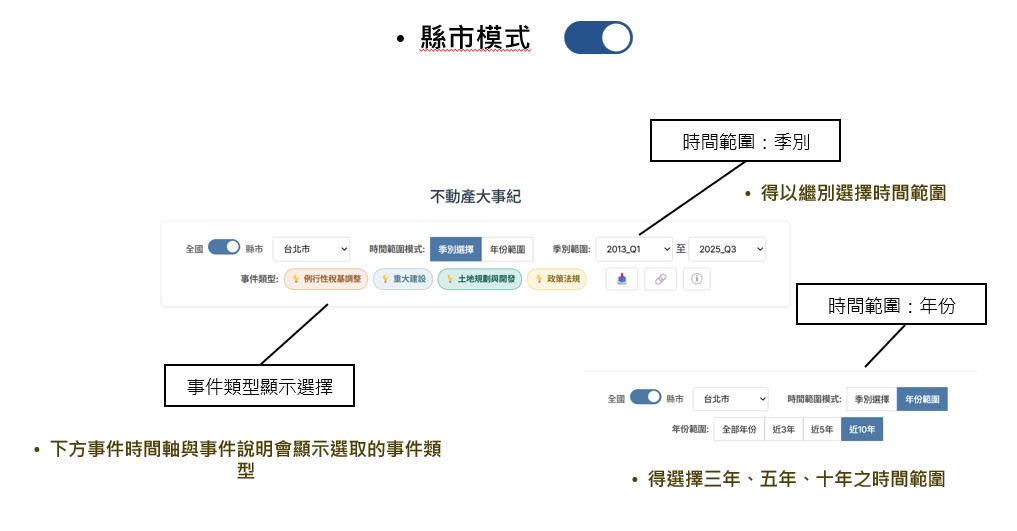1017x531 pixels.
Task: Select the highlighted 季別選擇 mode tab
Action: click(x=455, y=248)
